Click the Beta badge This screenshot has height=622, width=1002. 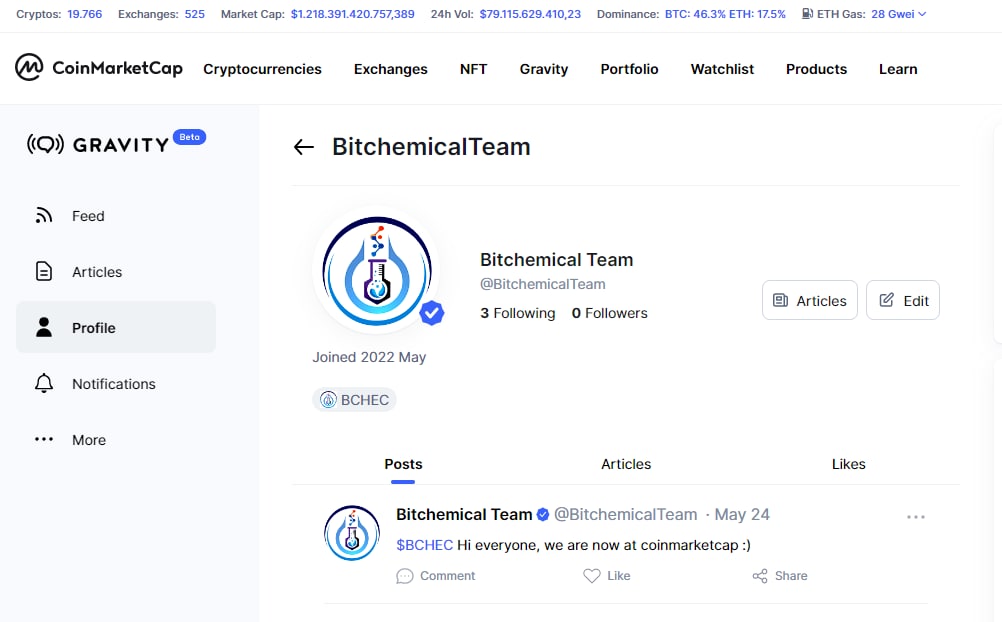pos(189,137)
